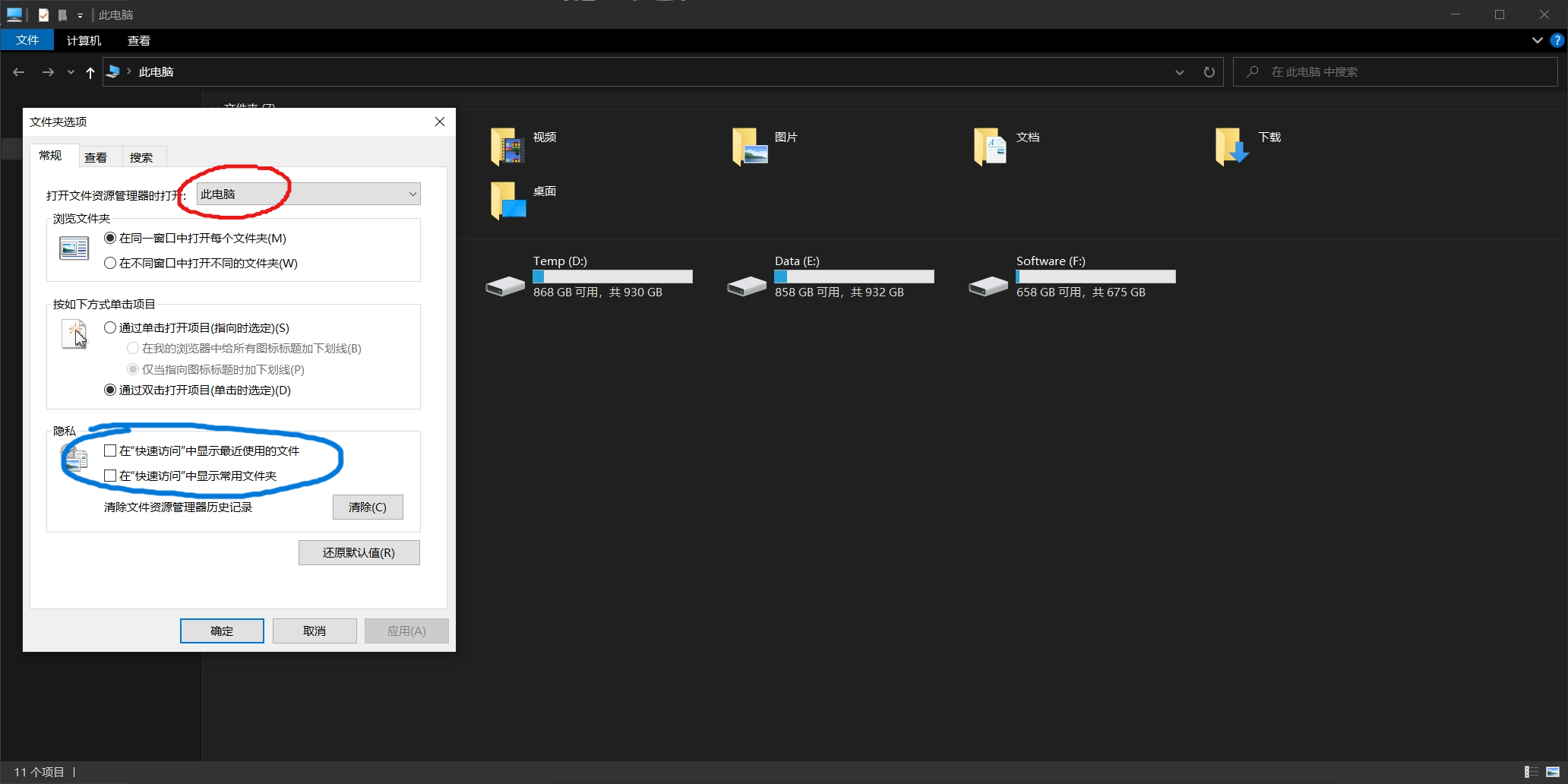Click the new folder icon in title bar

pos(62,14)
